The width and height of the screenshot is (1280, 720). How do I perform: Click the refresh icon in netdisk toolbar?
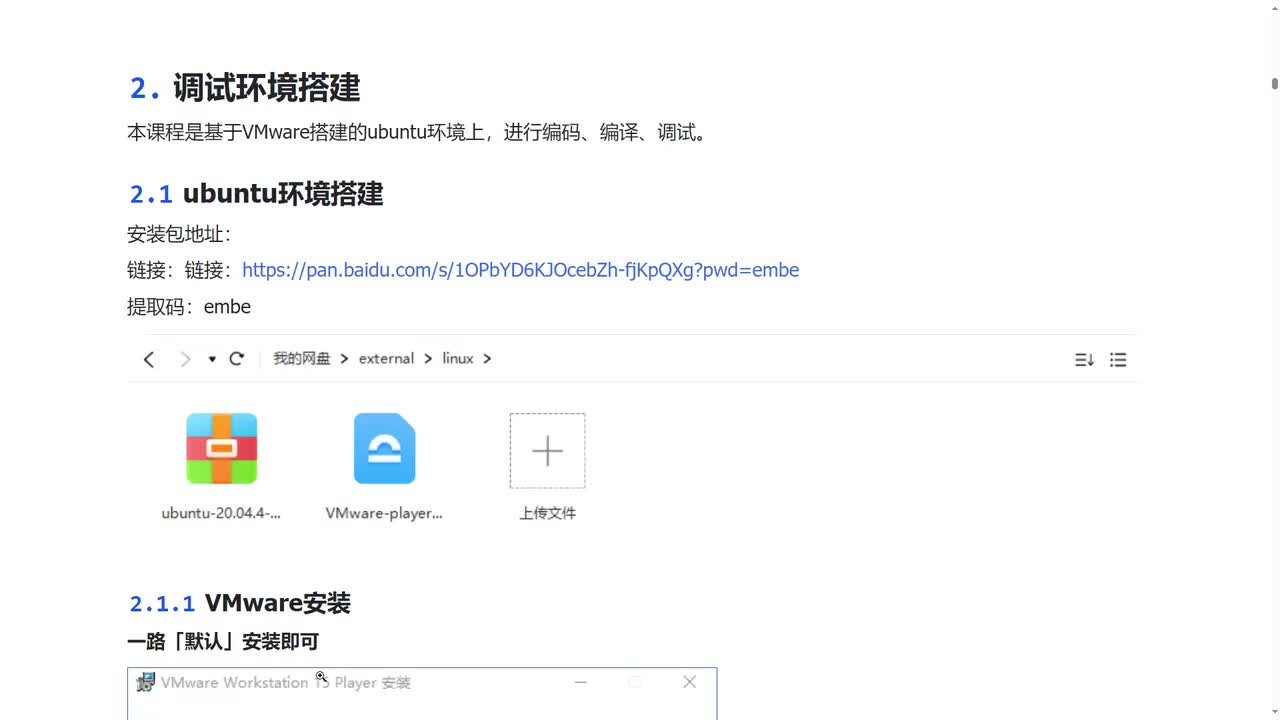click(x=237, y=358)
